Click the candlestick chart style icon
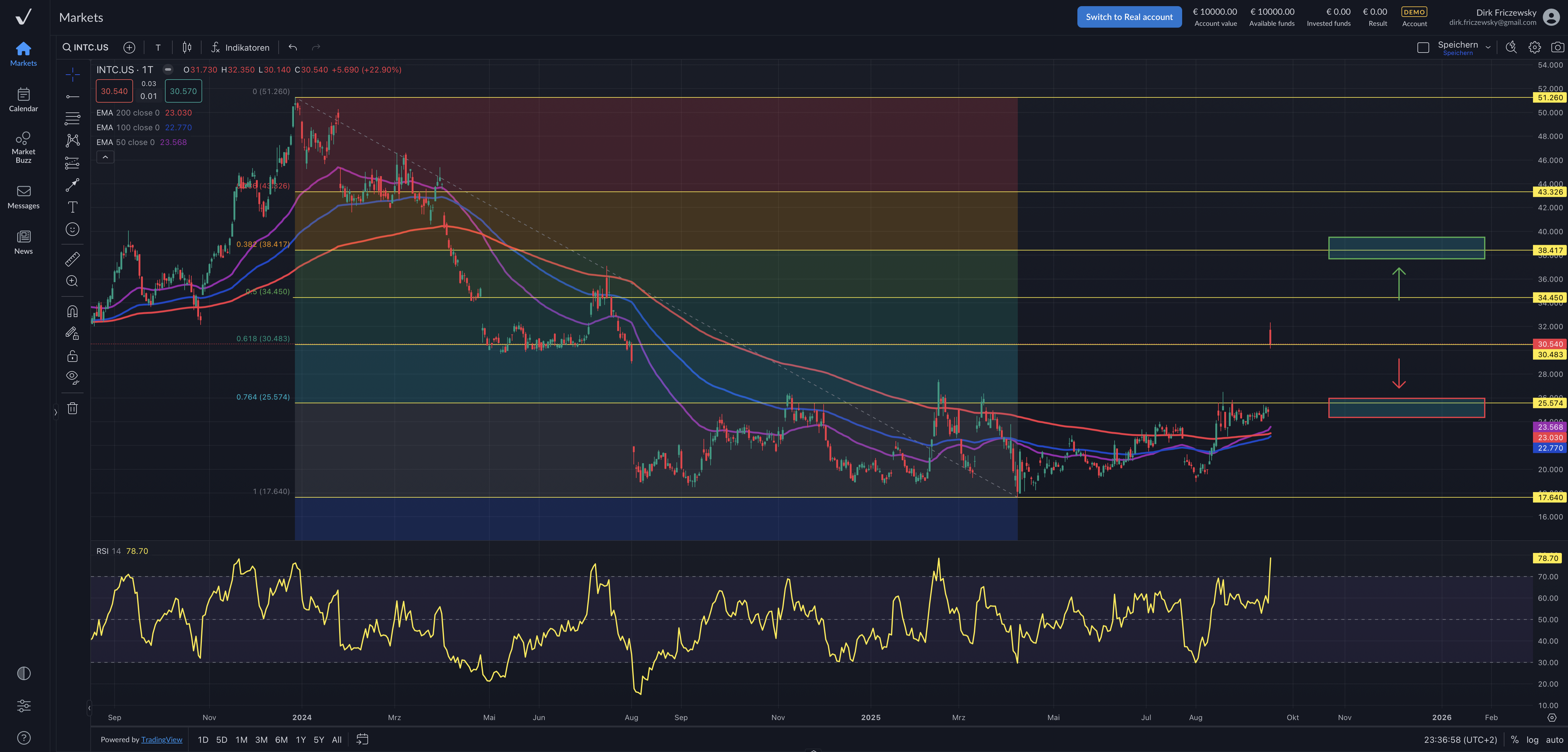Viewport: 1568px width, 752px height. pyautogui.click(x=187, y=47)
